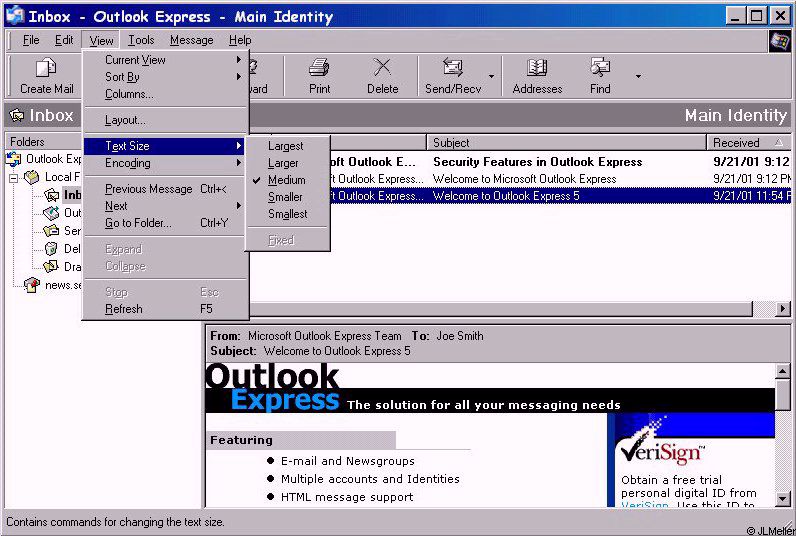This screenshot has width=796, height=536.
Task: Click the VeriSign link in ad text
Action: (x=644, y=504)
